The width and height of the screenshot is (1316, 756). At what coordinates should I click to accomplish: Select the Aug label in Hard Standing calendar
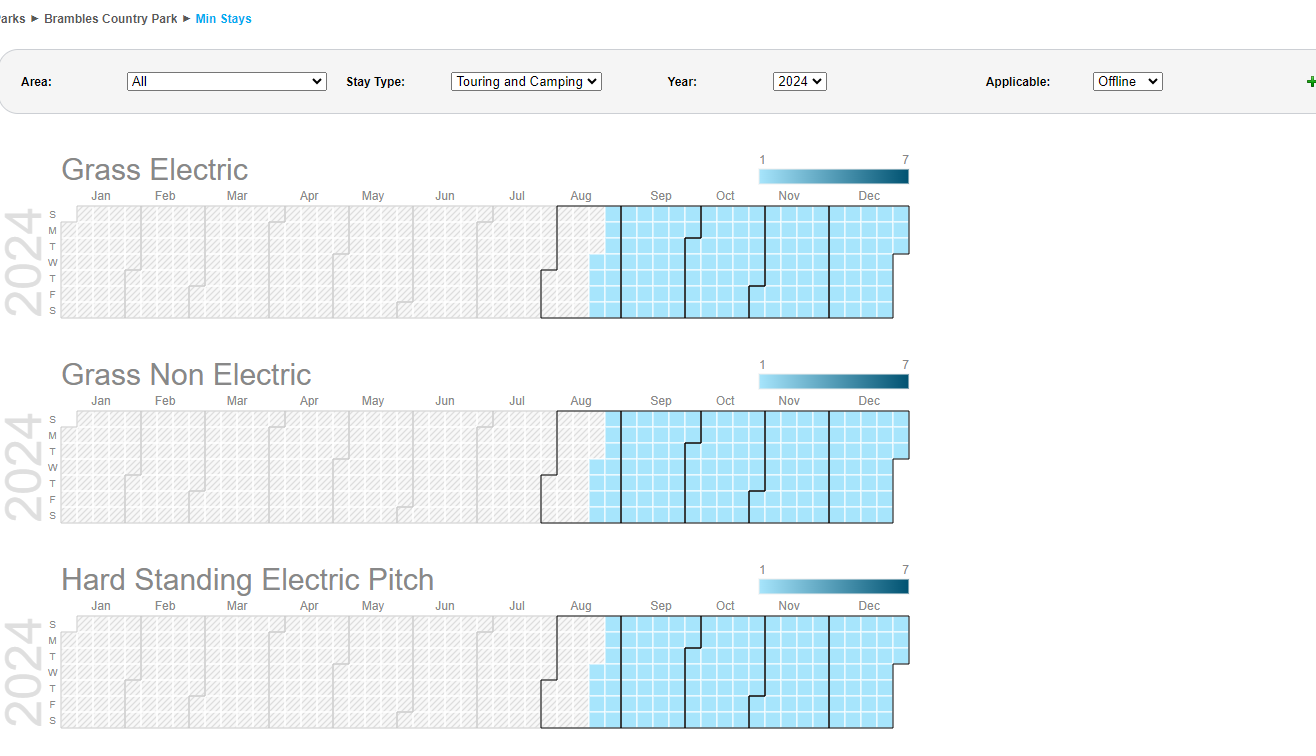(581, 606)
